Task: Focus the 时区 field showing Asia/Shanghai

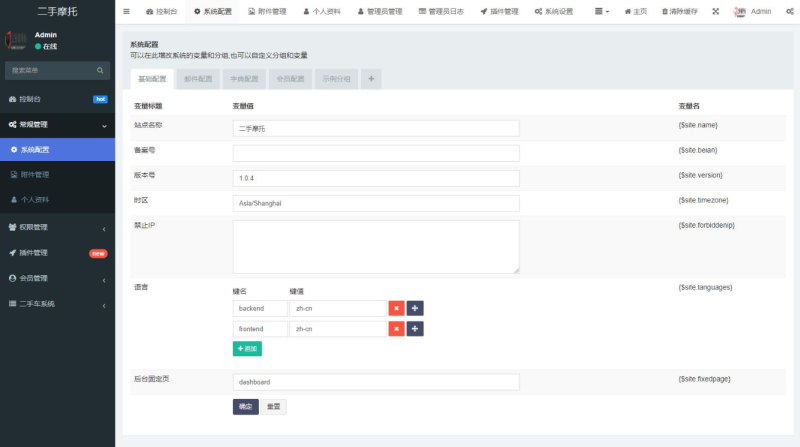Action: 376,203
